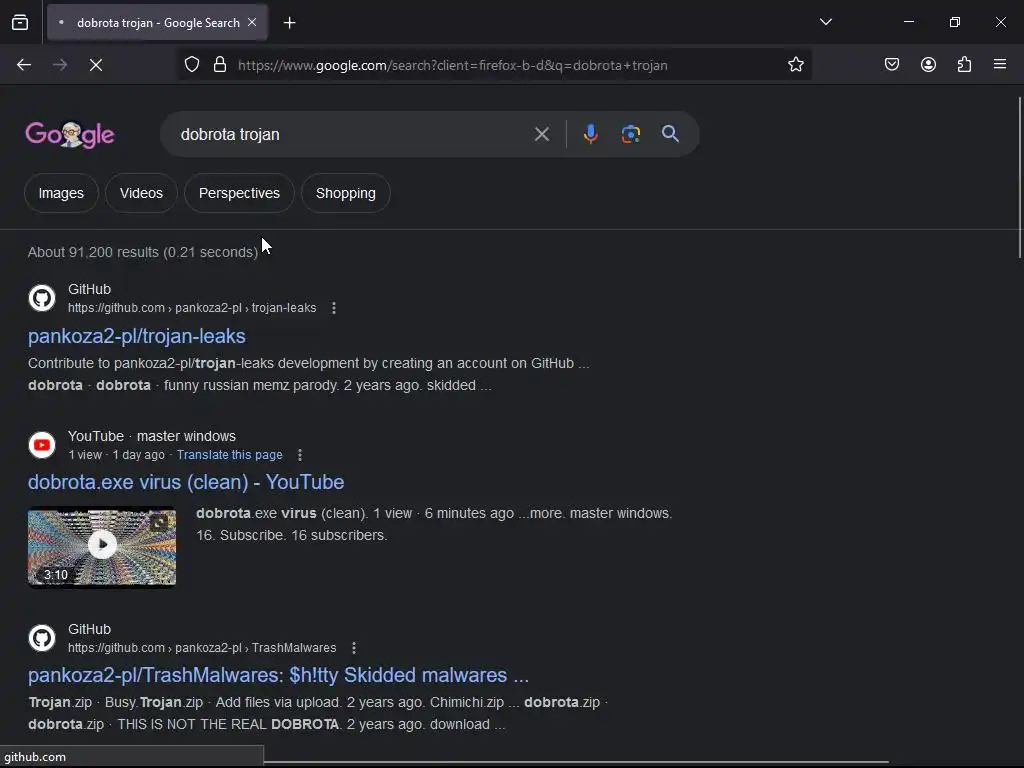Image resolution: width=1024 pixels, height=768 pixels.
Task: Open Firefox recent browsing view icon
Action: click(x=20, y=23)
